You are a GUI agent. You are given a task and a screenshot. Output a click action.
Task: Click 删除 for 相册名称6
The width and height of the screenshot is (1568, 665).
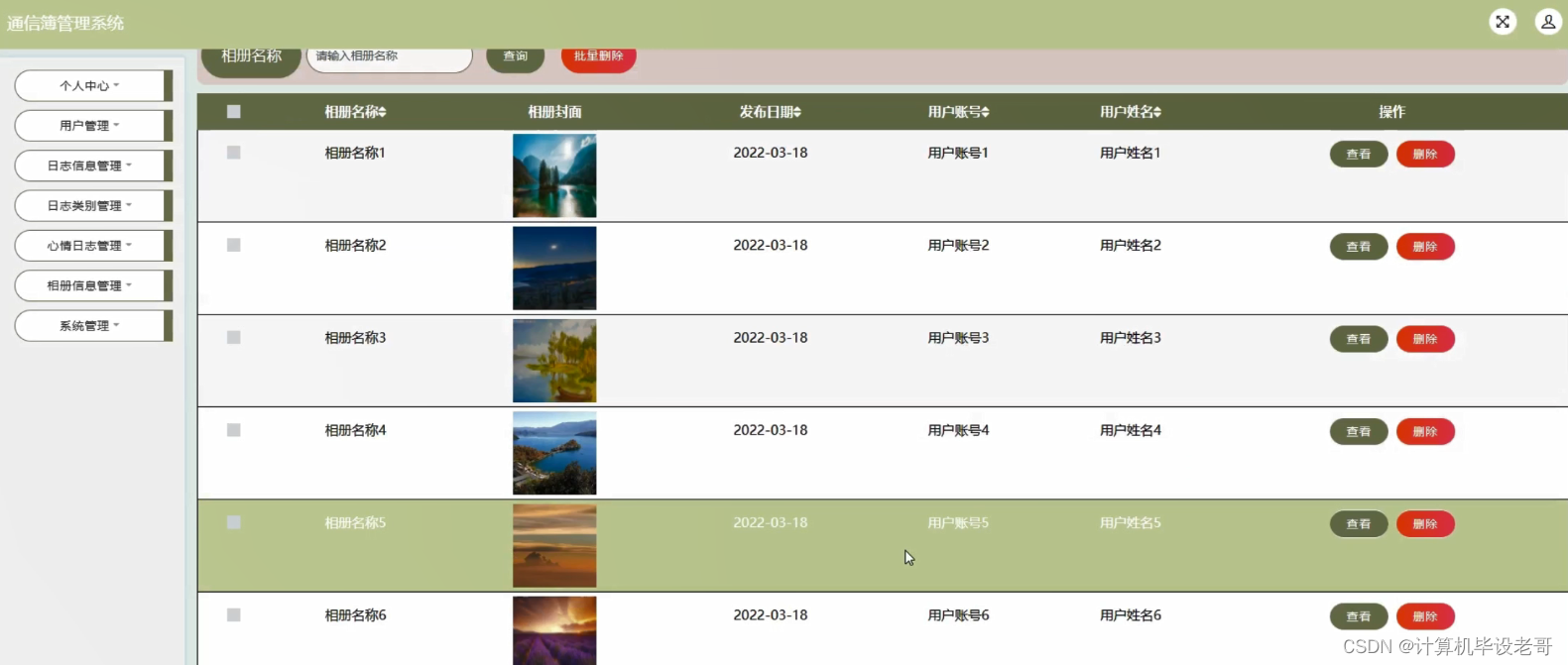click(x=1425, y=616)
